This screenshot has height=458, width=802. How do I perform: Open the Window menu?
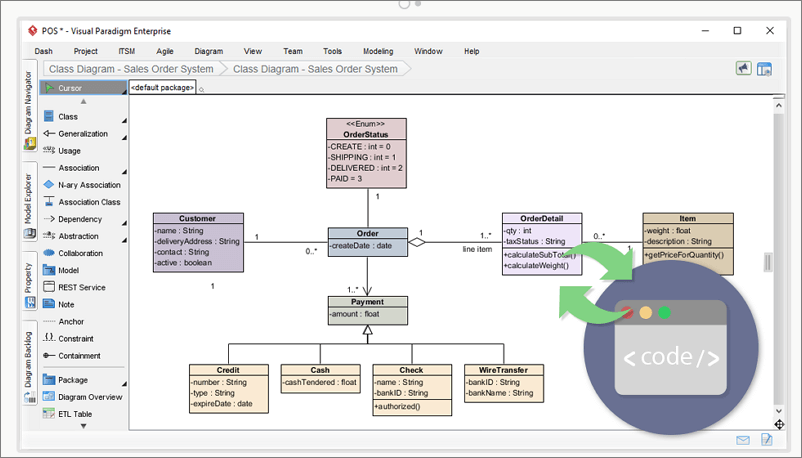pyautogui.click(x=428, y=51)
